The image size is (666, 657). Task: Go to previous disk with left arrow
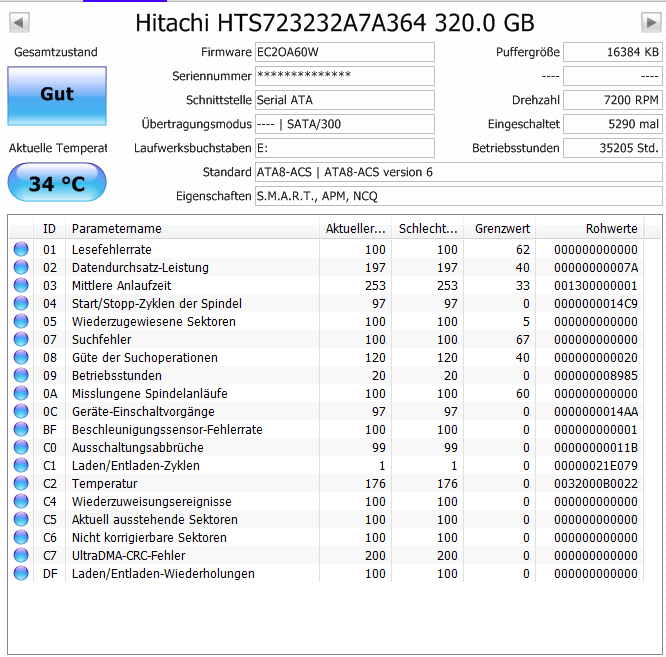(20, 23)
